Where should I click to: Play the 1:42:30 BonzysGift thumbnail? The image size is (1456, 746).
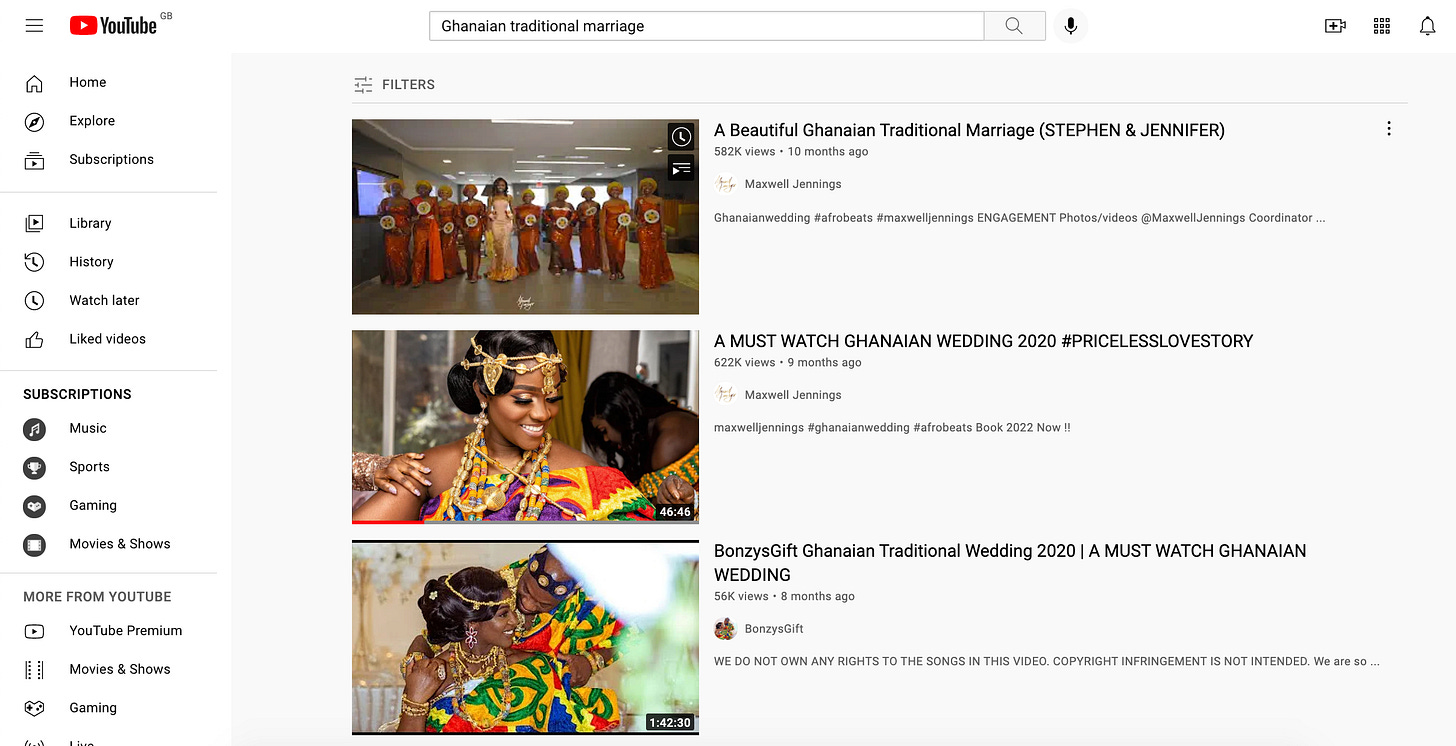click(525, 638)
